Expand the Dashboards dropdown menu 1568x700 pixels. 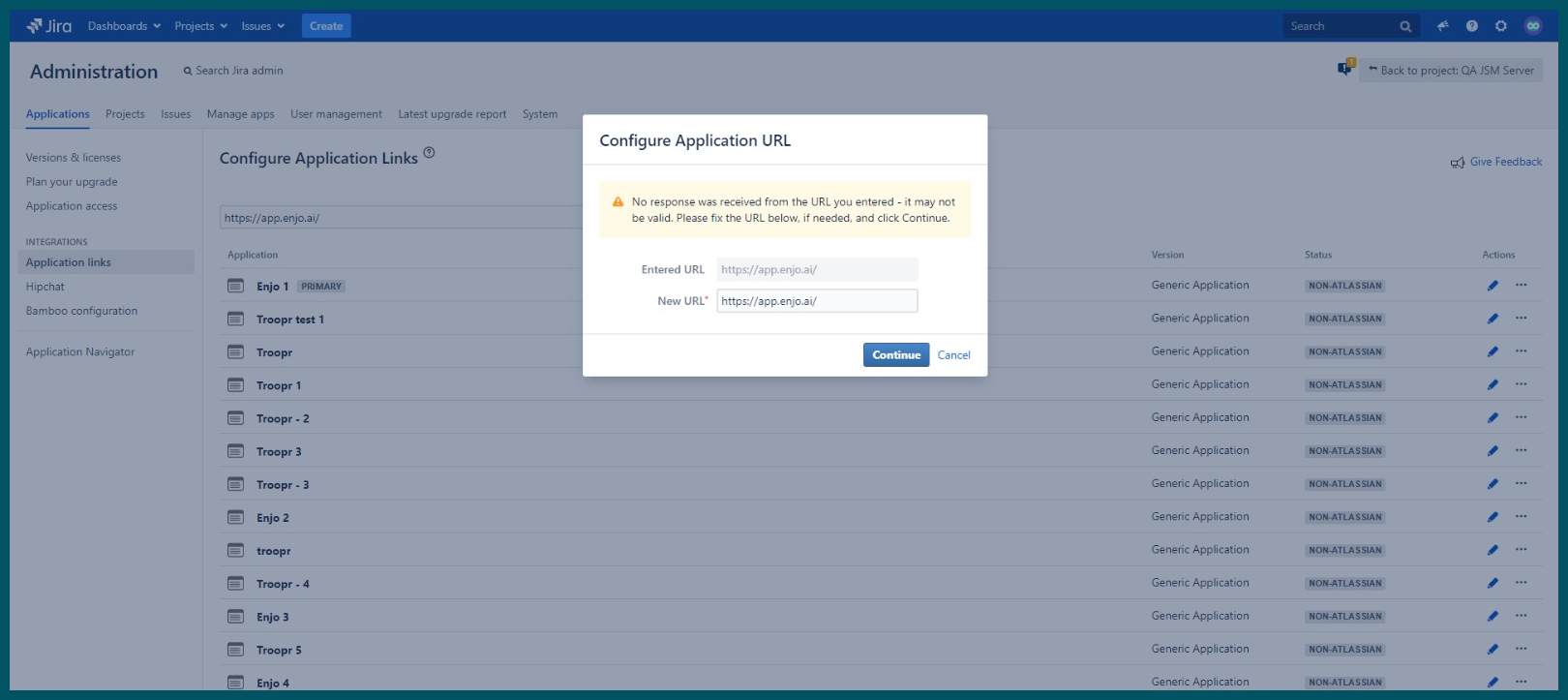(124, 26)
